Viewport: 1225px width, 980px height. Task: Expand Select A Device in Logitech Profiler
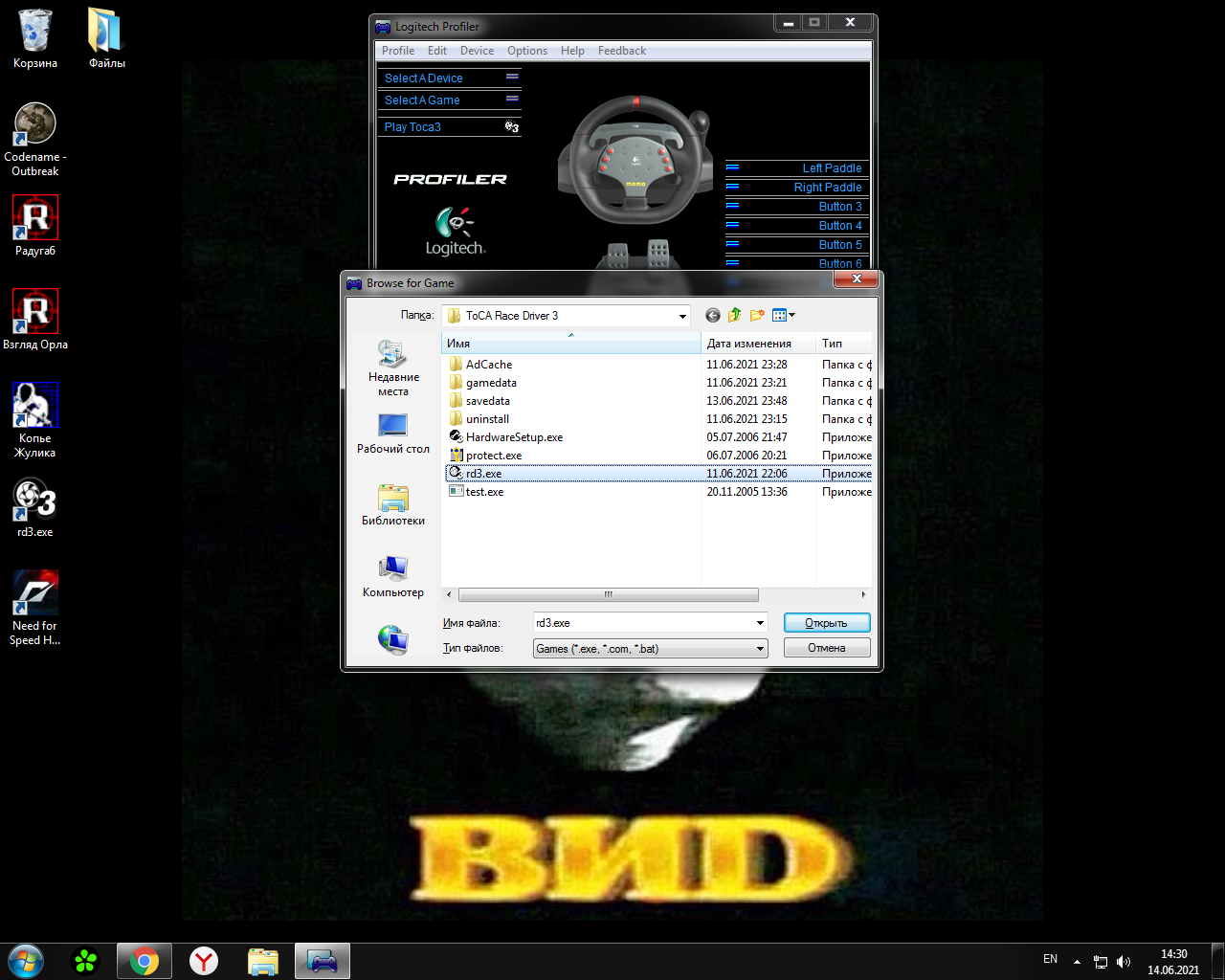tap(450, 78)
